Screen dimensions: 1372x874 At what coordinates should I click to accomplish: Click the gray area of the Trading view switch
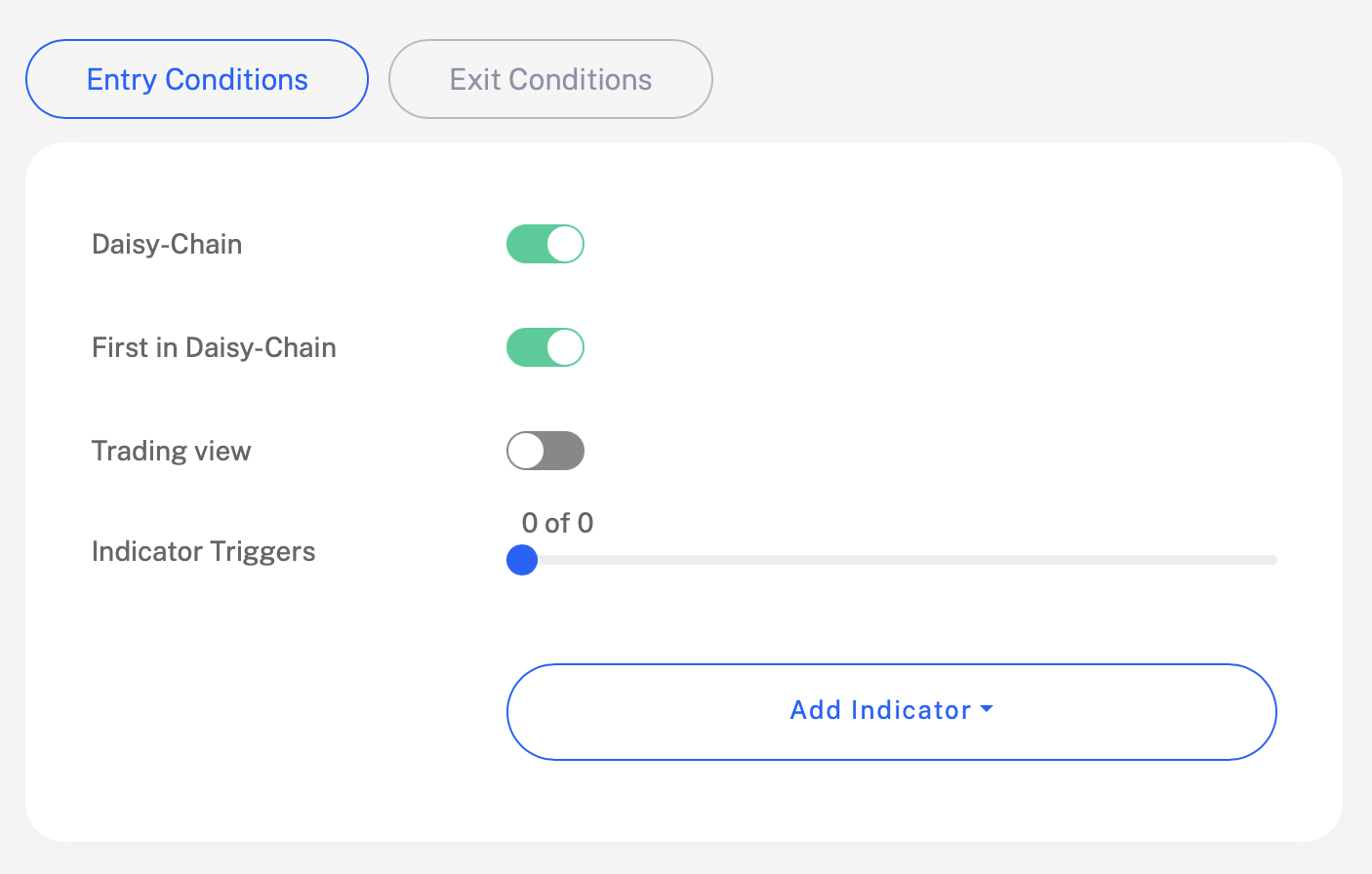[x=565, y=451]
